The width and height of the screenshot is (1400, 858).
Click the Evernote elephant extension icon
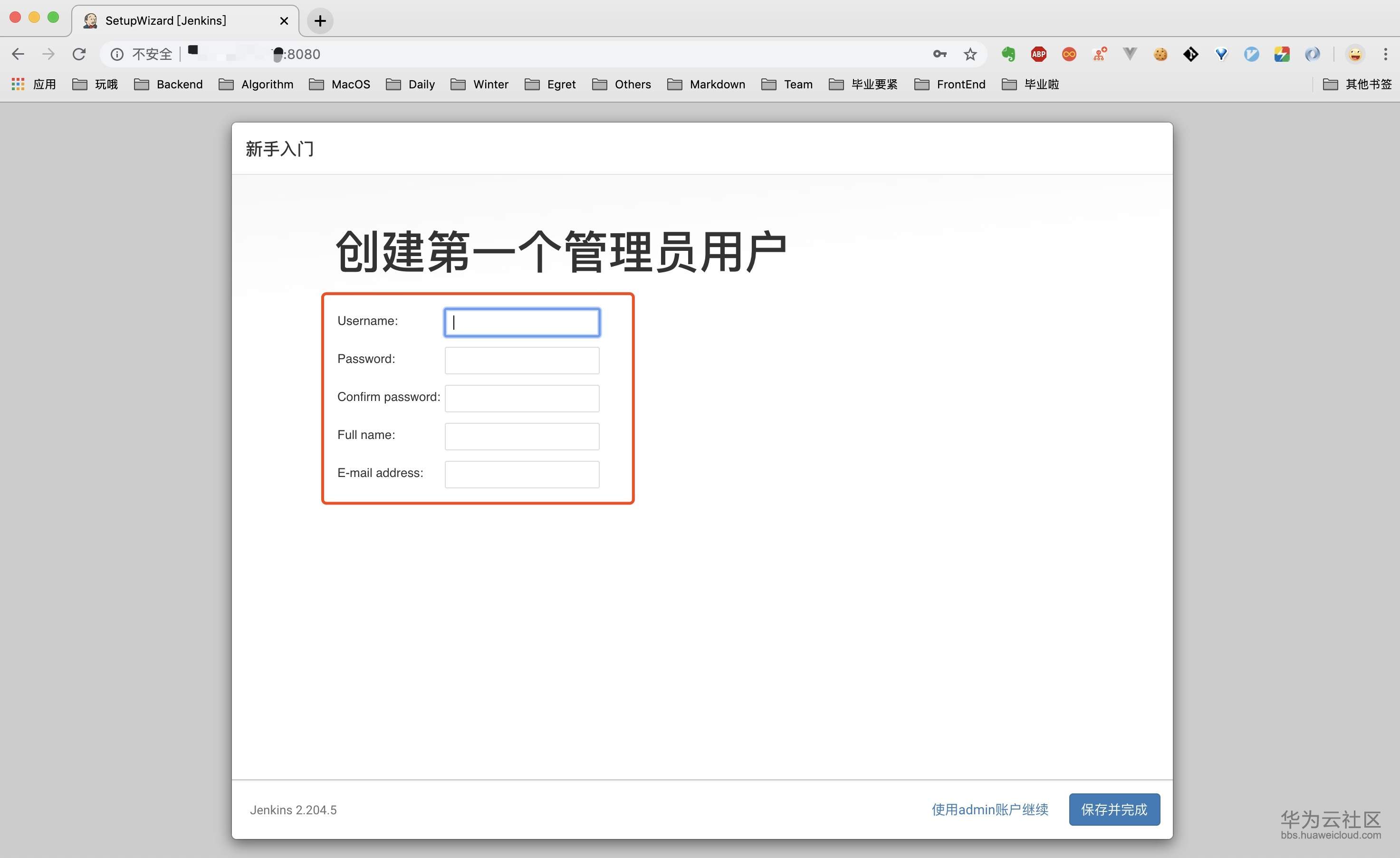pyautogui.click(x=1008, y=54)
